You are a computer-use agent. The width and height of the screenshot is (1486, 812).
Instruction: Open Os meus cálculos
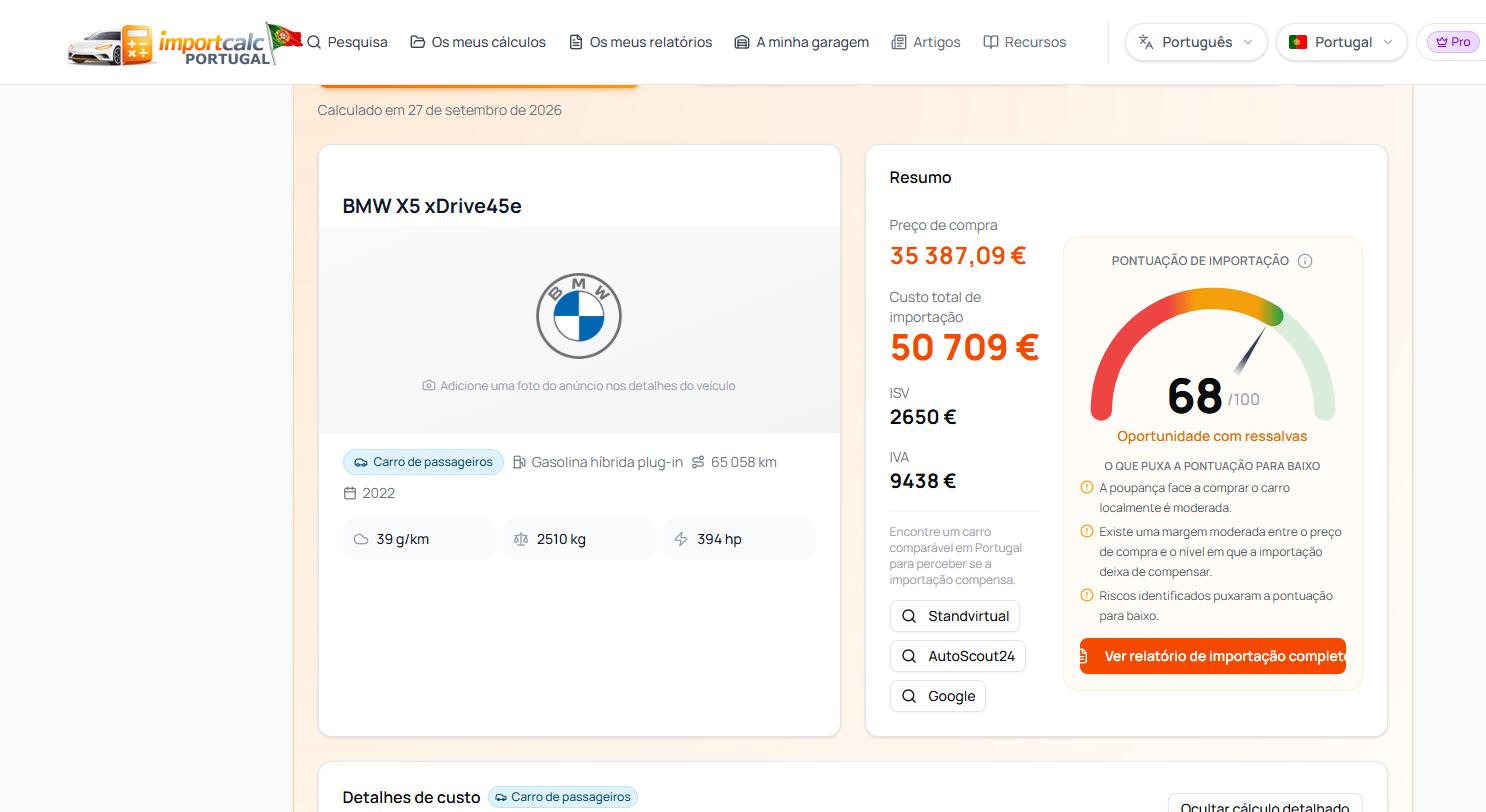pyautogui.click(x=478, y=42)
